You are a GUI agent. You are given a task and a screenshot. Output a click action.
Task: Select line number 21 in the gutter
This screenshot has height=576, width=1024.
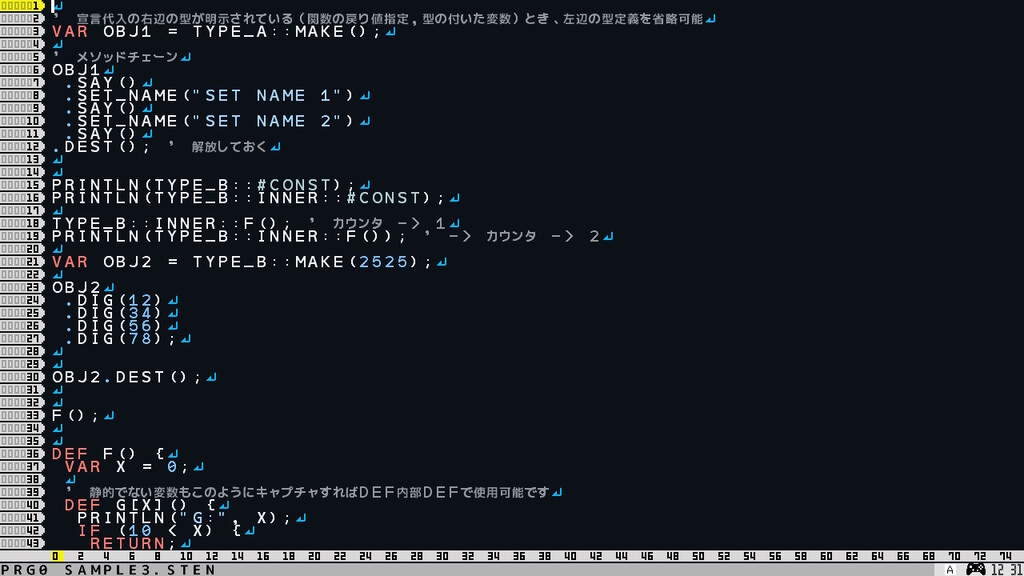22,262
